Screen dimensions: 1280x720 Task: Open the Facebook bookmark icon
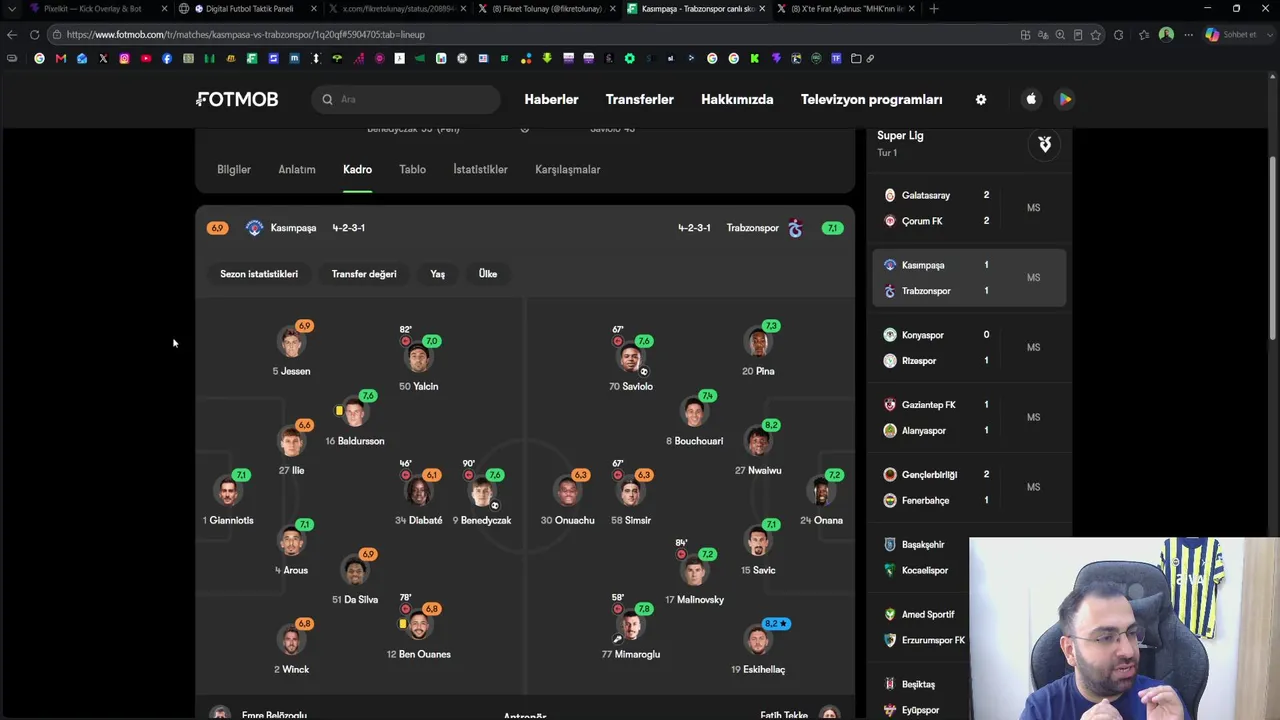click(167, 58)
